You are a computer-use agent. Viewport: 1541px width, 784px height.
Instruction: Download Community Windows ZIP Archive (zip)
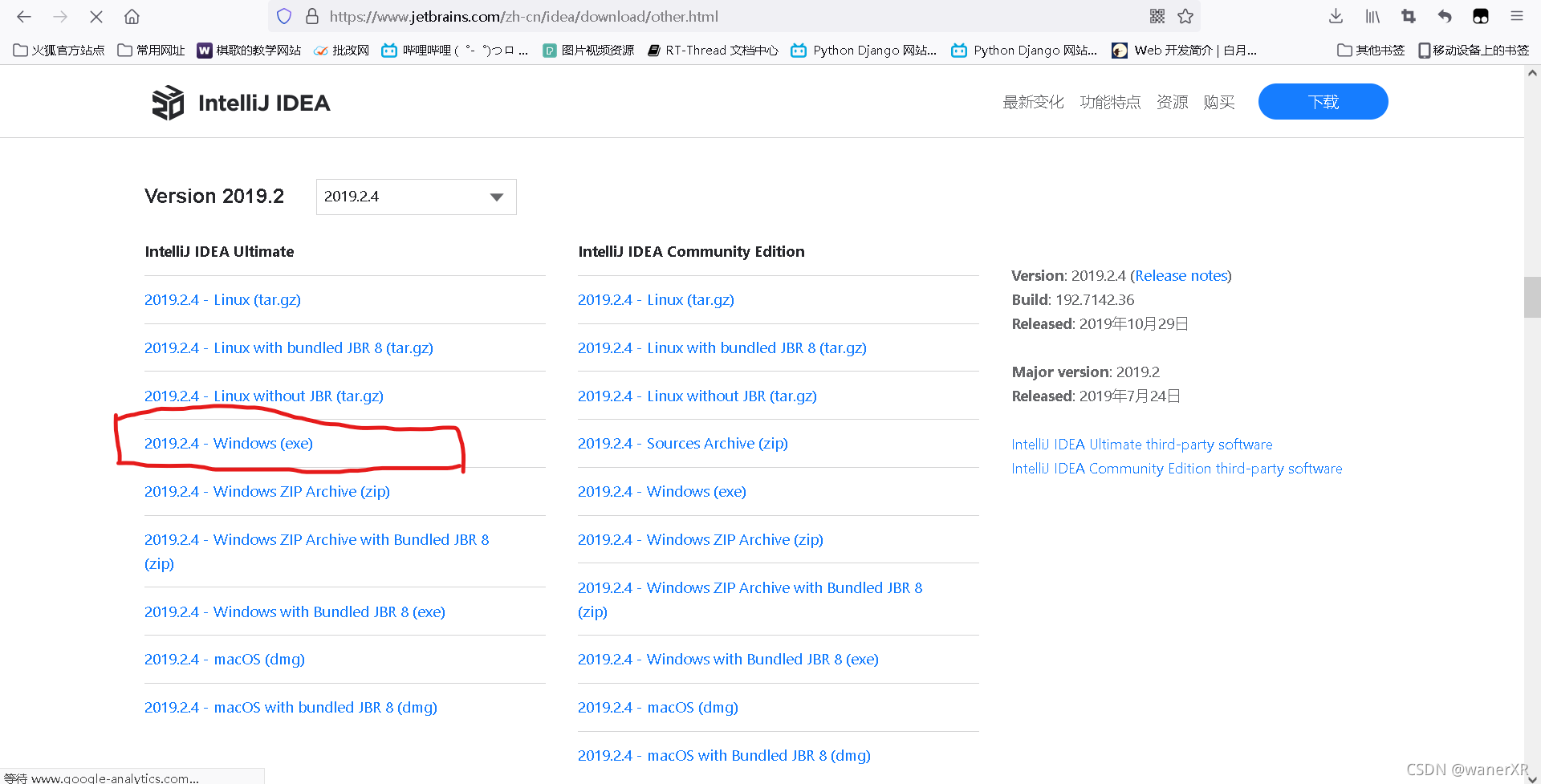(701, 539)
